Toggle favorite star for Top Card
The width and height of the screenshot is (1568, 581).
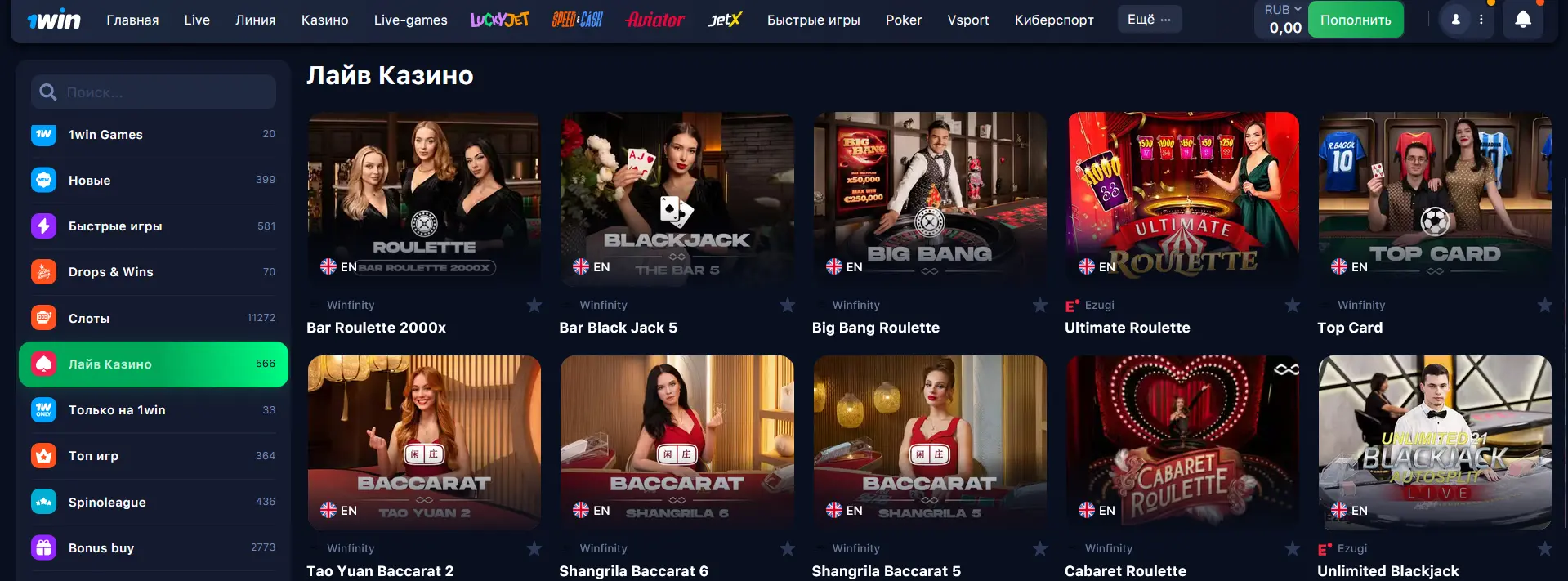click(1544, 305)
